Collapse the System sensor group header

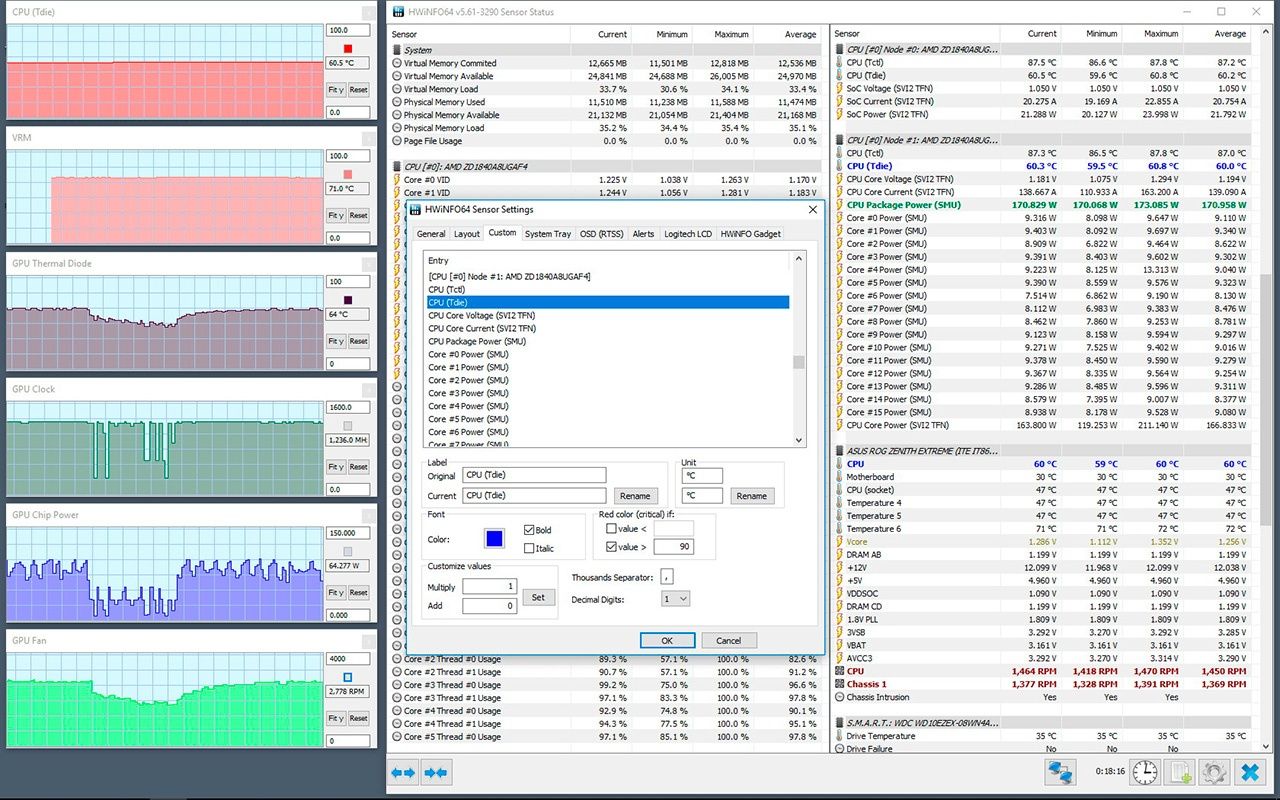pos(418,50)
